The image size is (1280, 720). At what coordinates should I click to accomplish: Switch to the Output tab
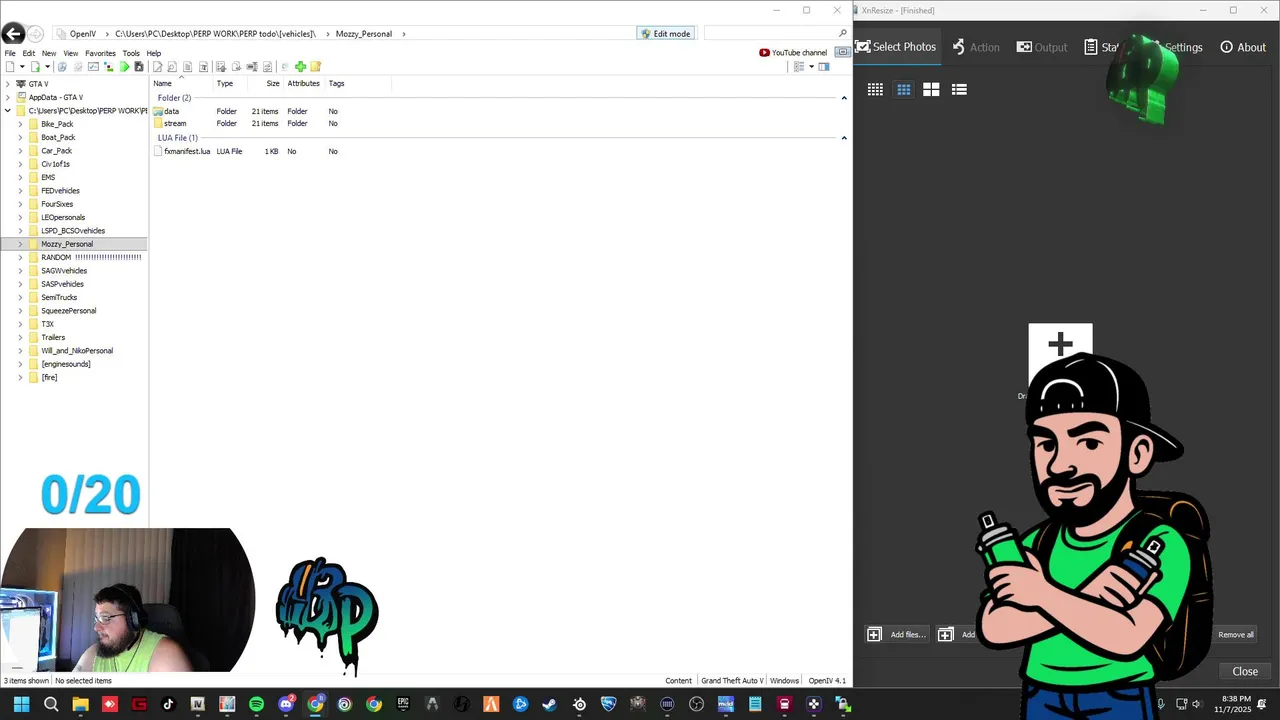pos(1042,47)
